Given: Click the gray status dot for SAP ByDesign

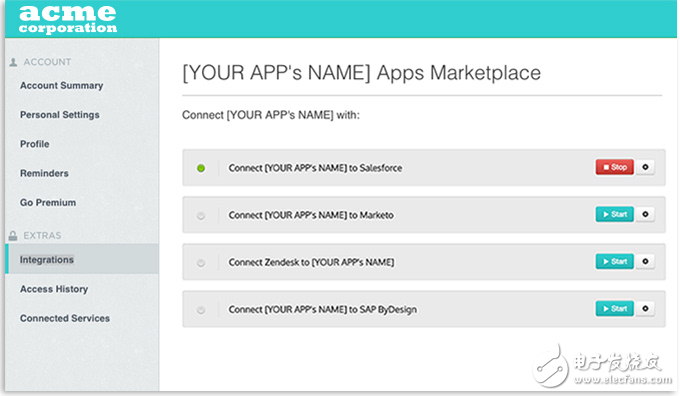Looking at the screenshot, I should (x=201, y=310).
